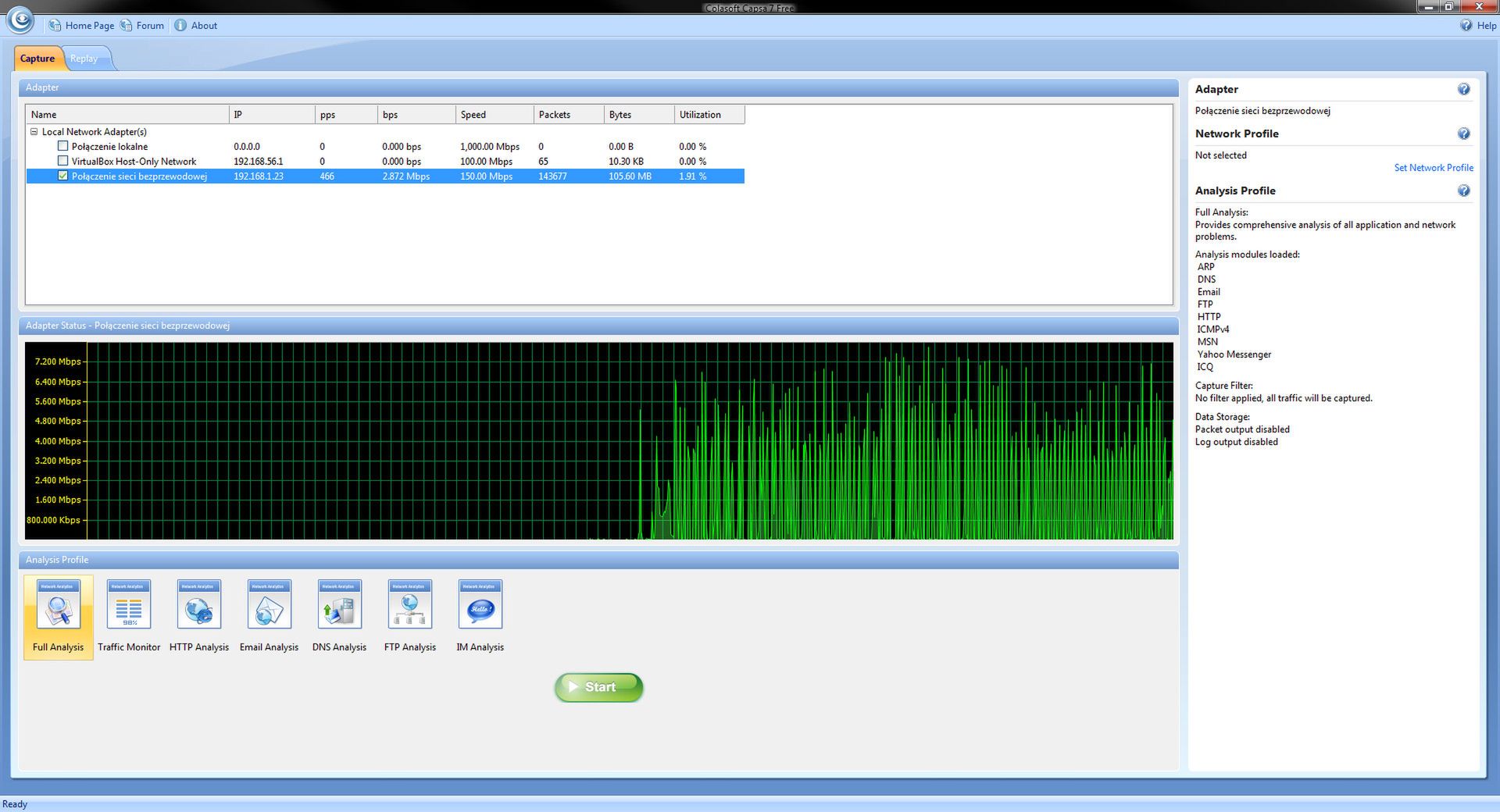
Task: Open the Traffic Monitor analysis profile
Action: tap(128, 604)
